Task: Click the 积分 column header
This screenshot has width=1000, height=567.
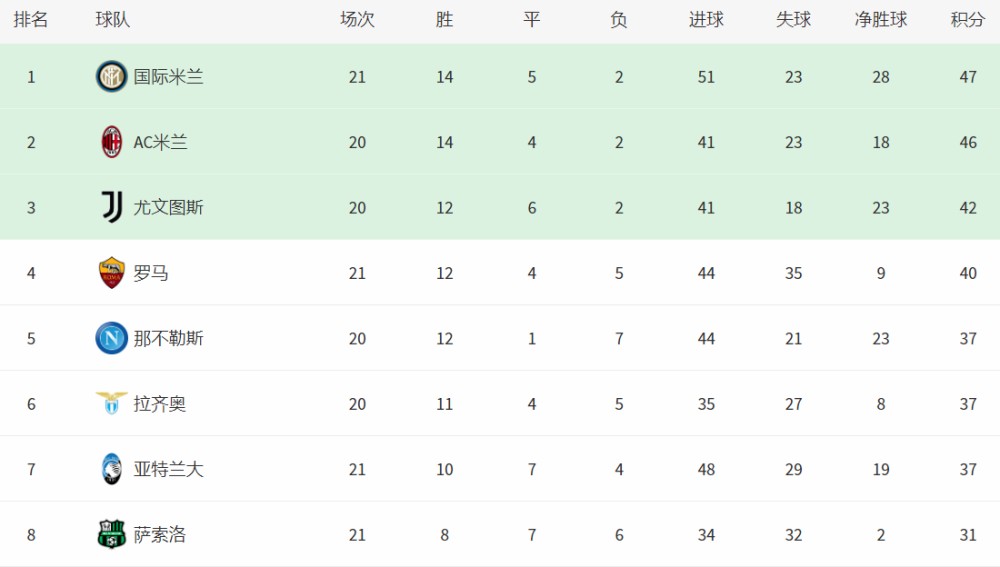Action: [x=967, y=20]
